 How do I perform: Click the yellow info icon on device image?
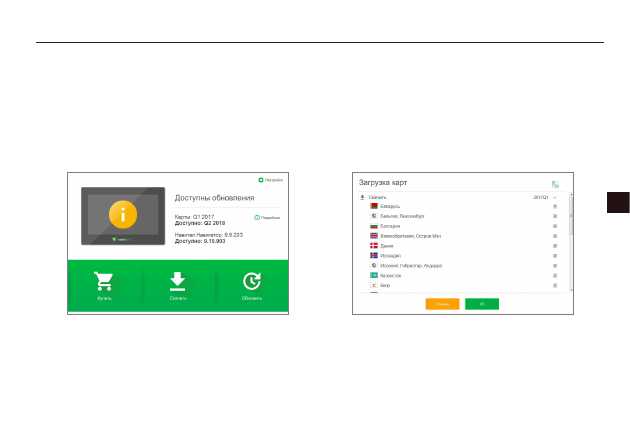tap(123, 215)
